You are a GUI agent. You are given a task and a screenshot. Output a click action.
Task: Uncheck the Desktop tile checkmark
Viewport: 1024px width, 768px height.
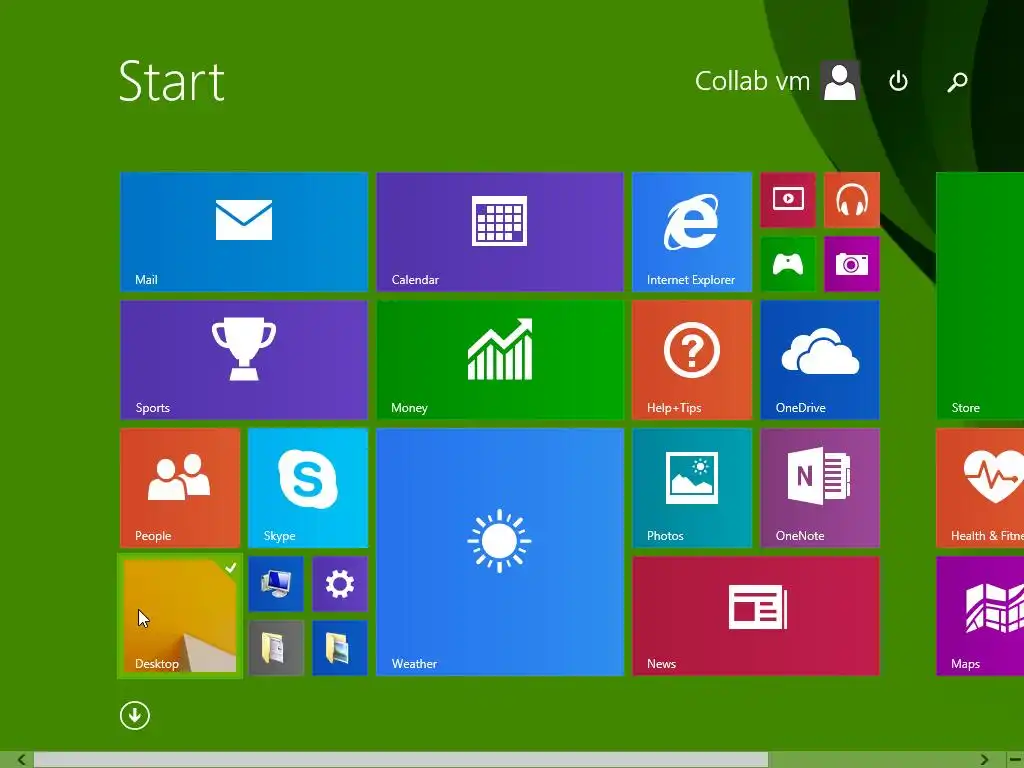click(230, 568)
